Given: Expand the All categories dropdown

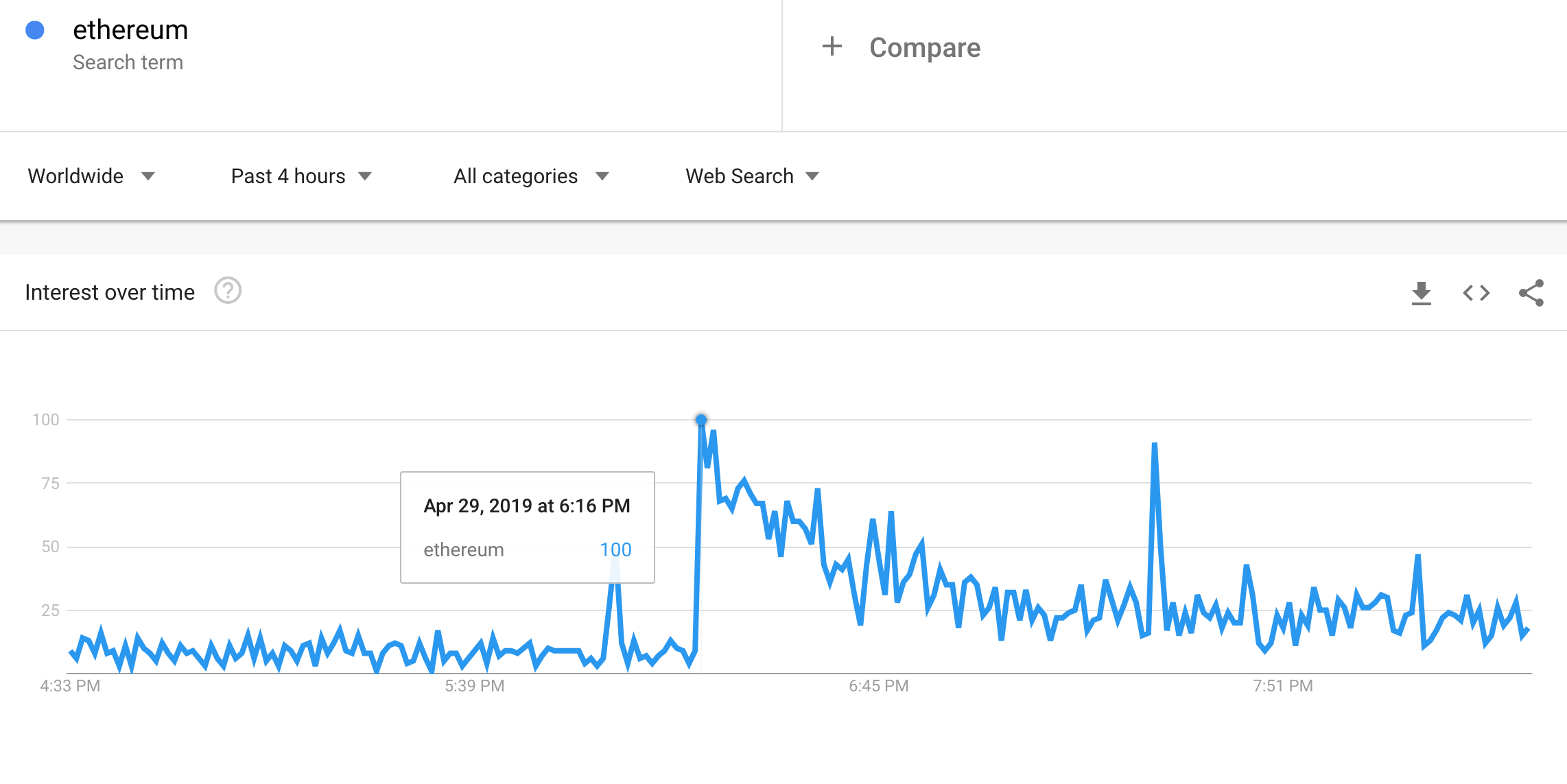Looking at the screenshot, I should coord(531,176).
